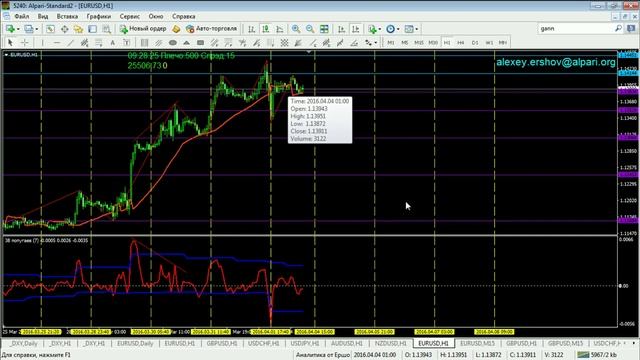Select the arrow cursor tool
This screenshot has width=640, height=360.
(10, 42)
